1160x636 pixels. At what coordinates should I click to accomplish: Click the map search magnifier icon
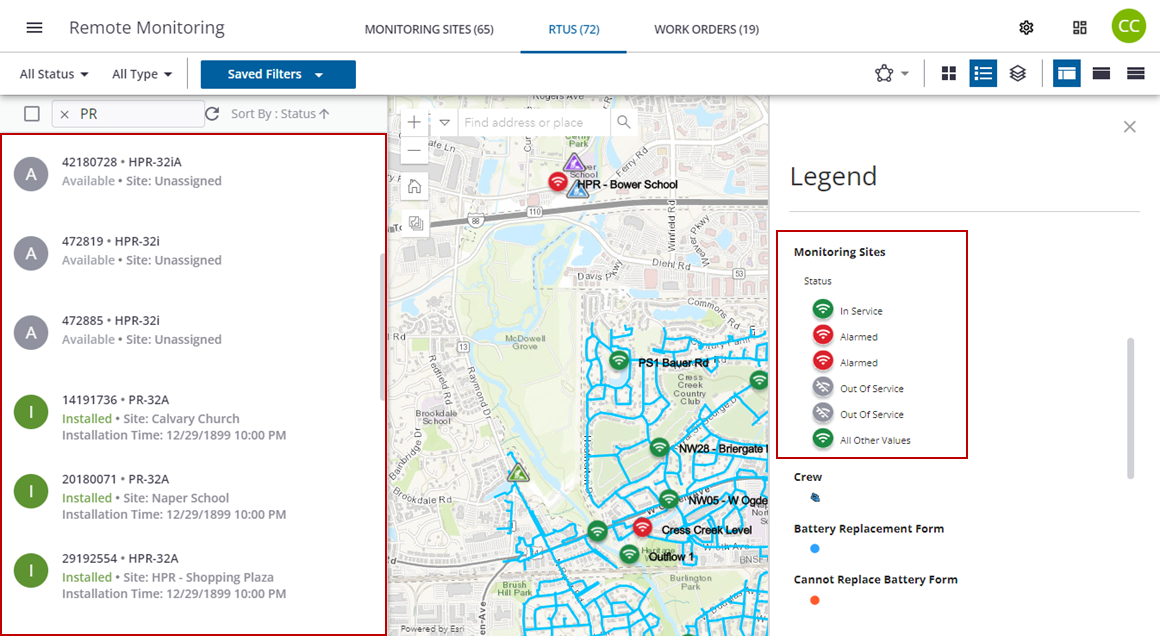[624, 122]
